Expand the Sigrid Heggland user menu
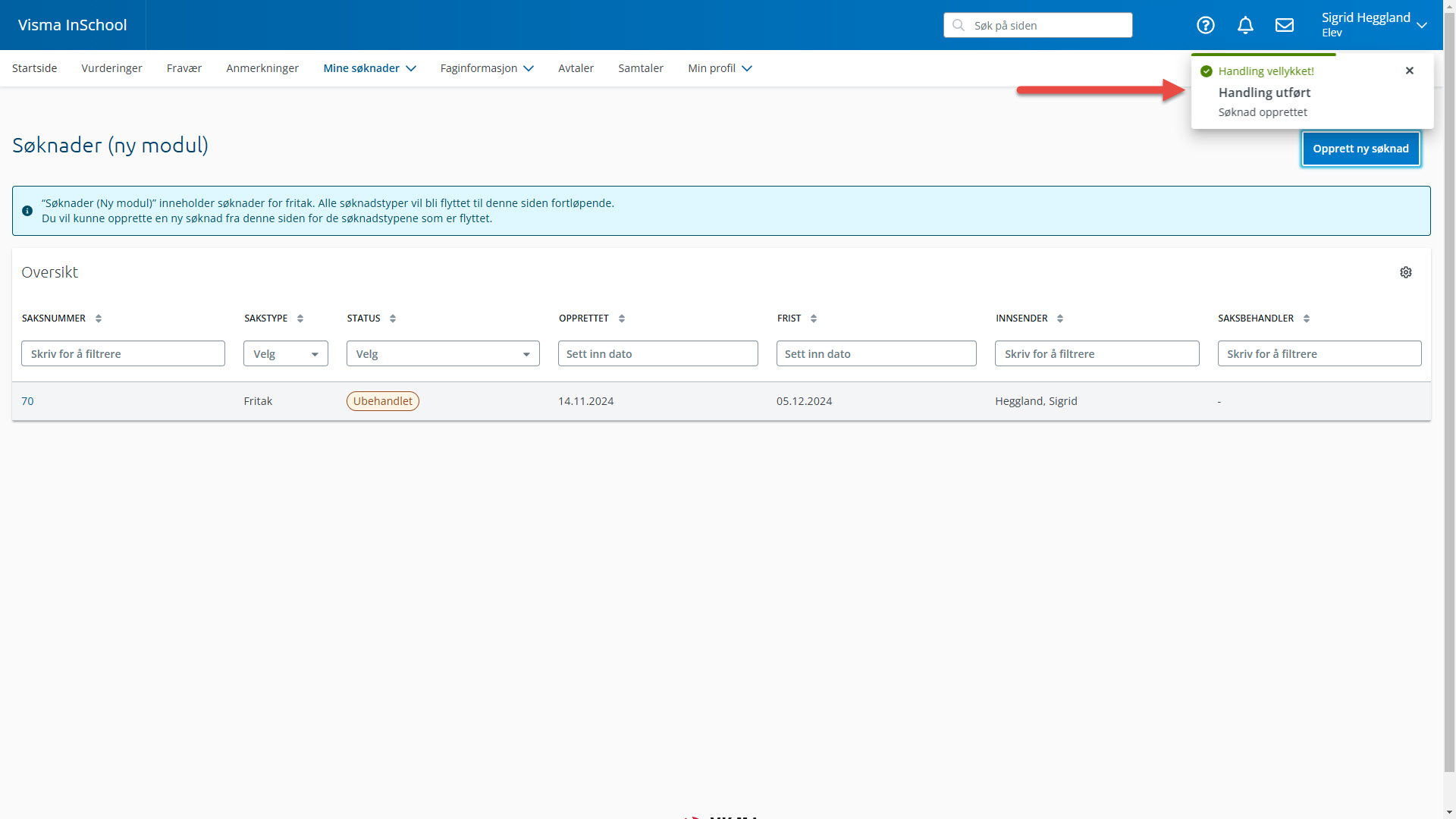1456x819 pixels. click(1374, 24)
